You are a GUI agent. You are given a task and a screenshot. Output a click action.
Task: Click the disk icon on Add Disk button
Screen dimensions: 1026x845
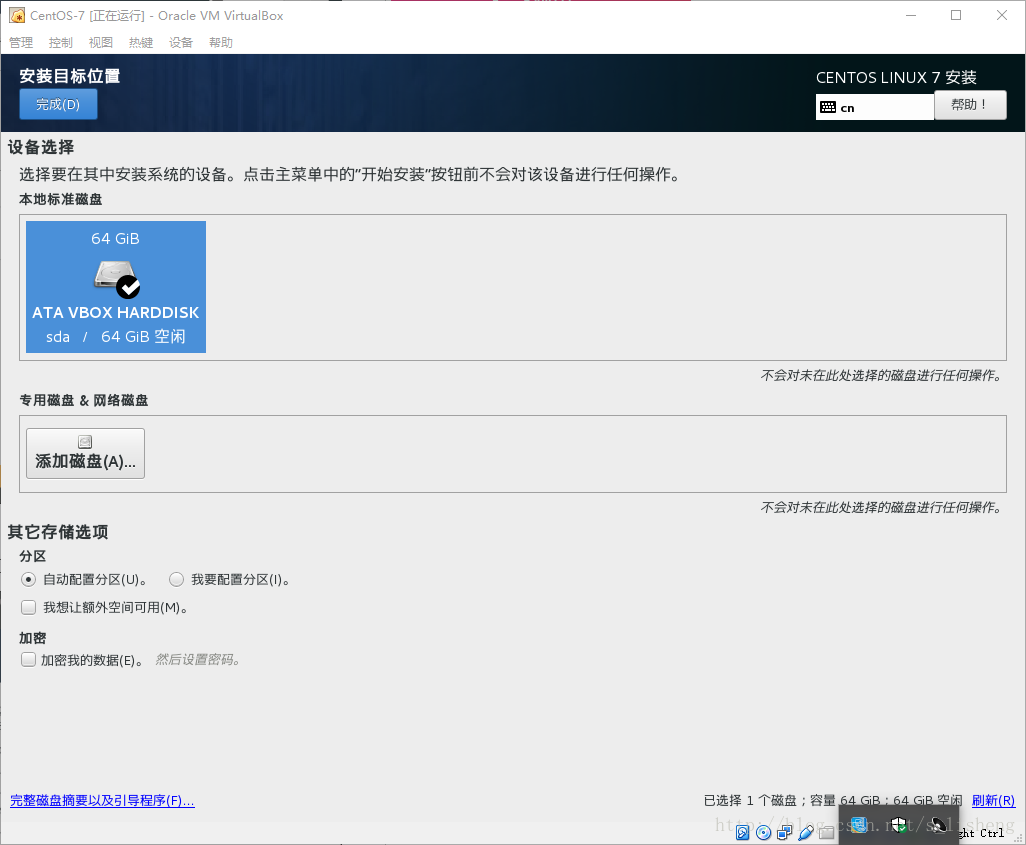(85, 442)
